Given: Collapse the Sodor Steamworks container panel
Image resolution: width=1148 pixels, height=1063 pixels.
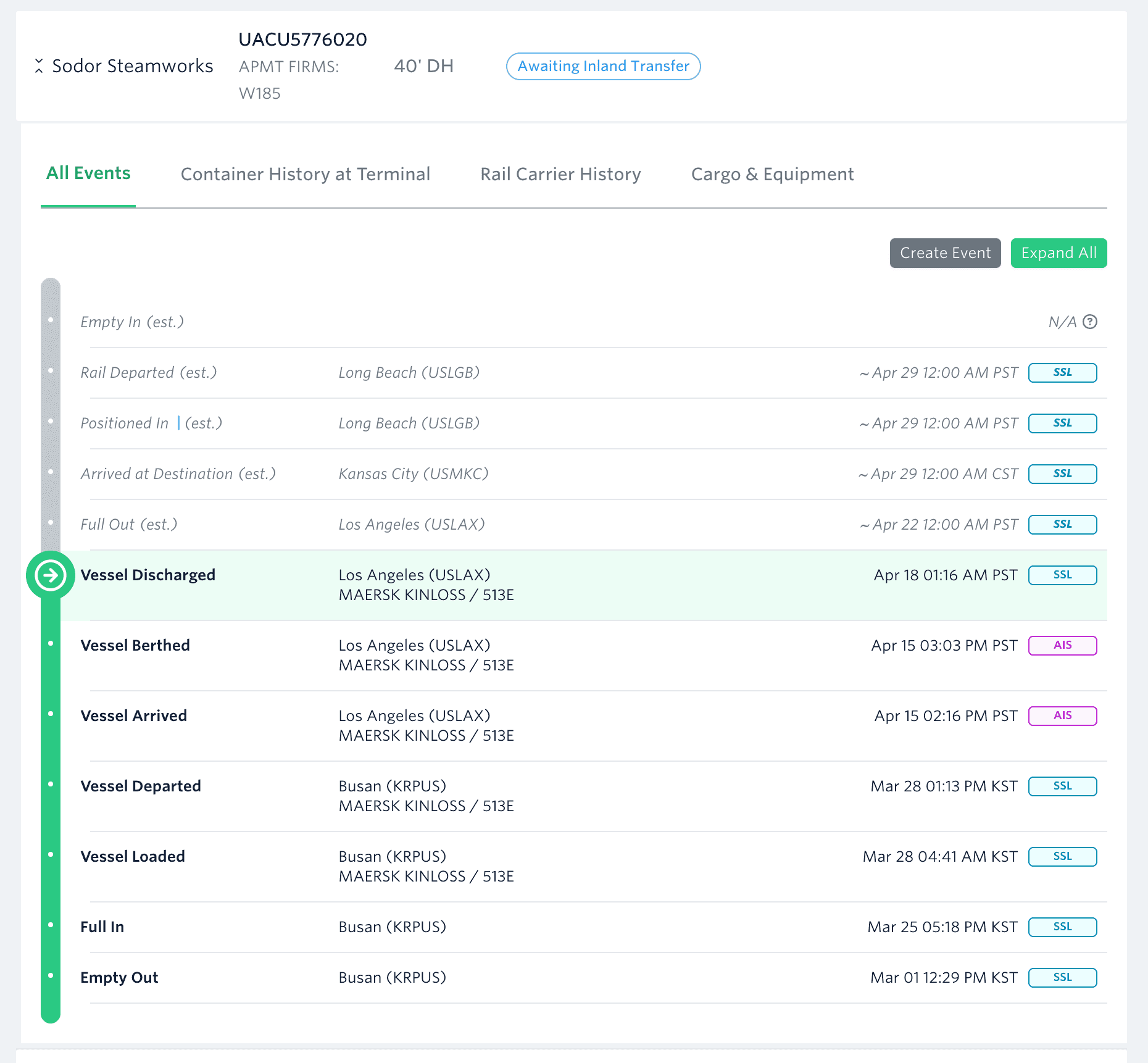Looking at the screenshot, I should click(x=39, y=66).
